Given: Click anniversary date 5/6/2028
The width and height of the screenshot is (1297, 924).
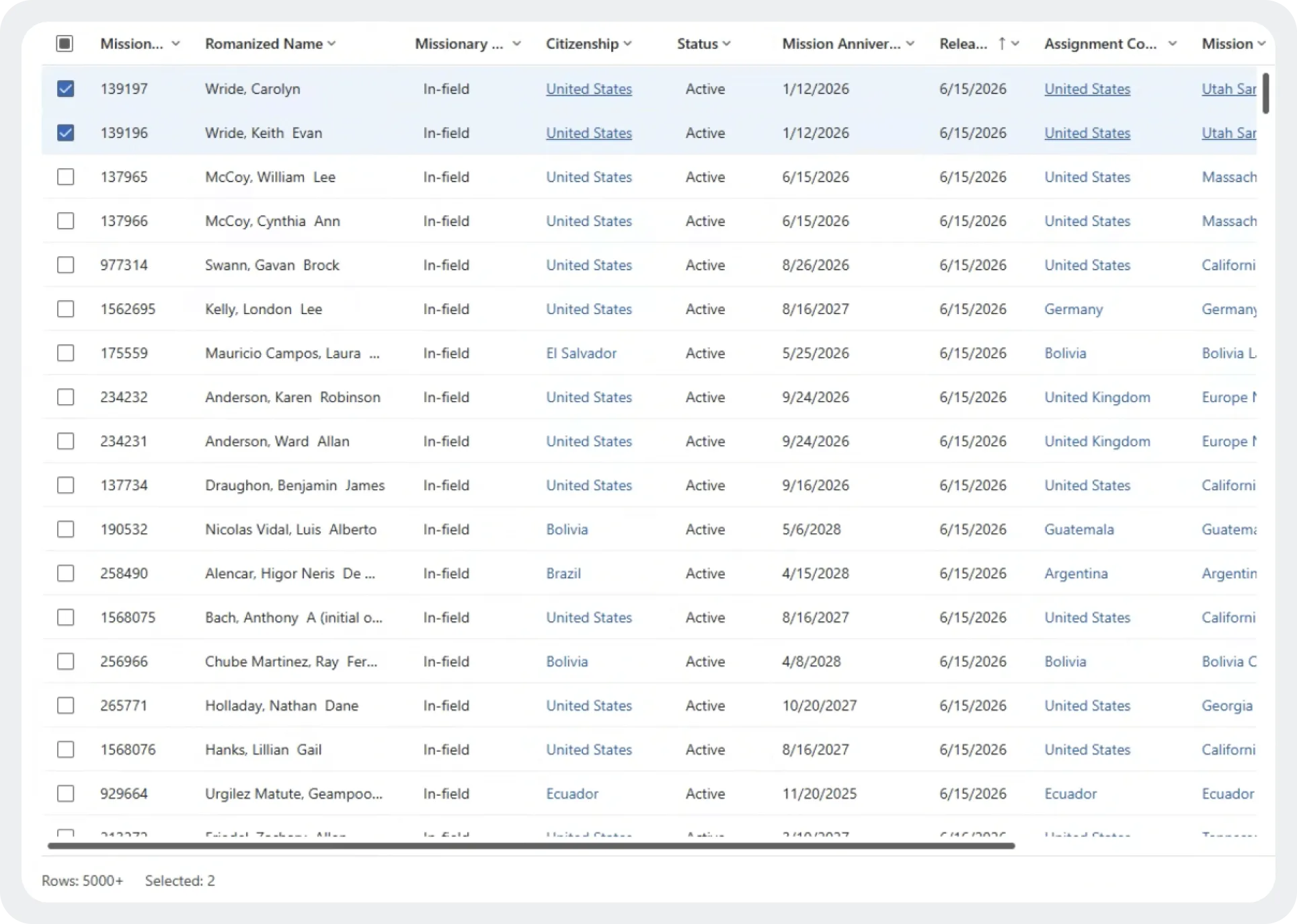Looking at the screenshot, I should (811, 529).
